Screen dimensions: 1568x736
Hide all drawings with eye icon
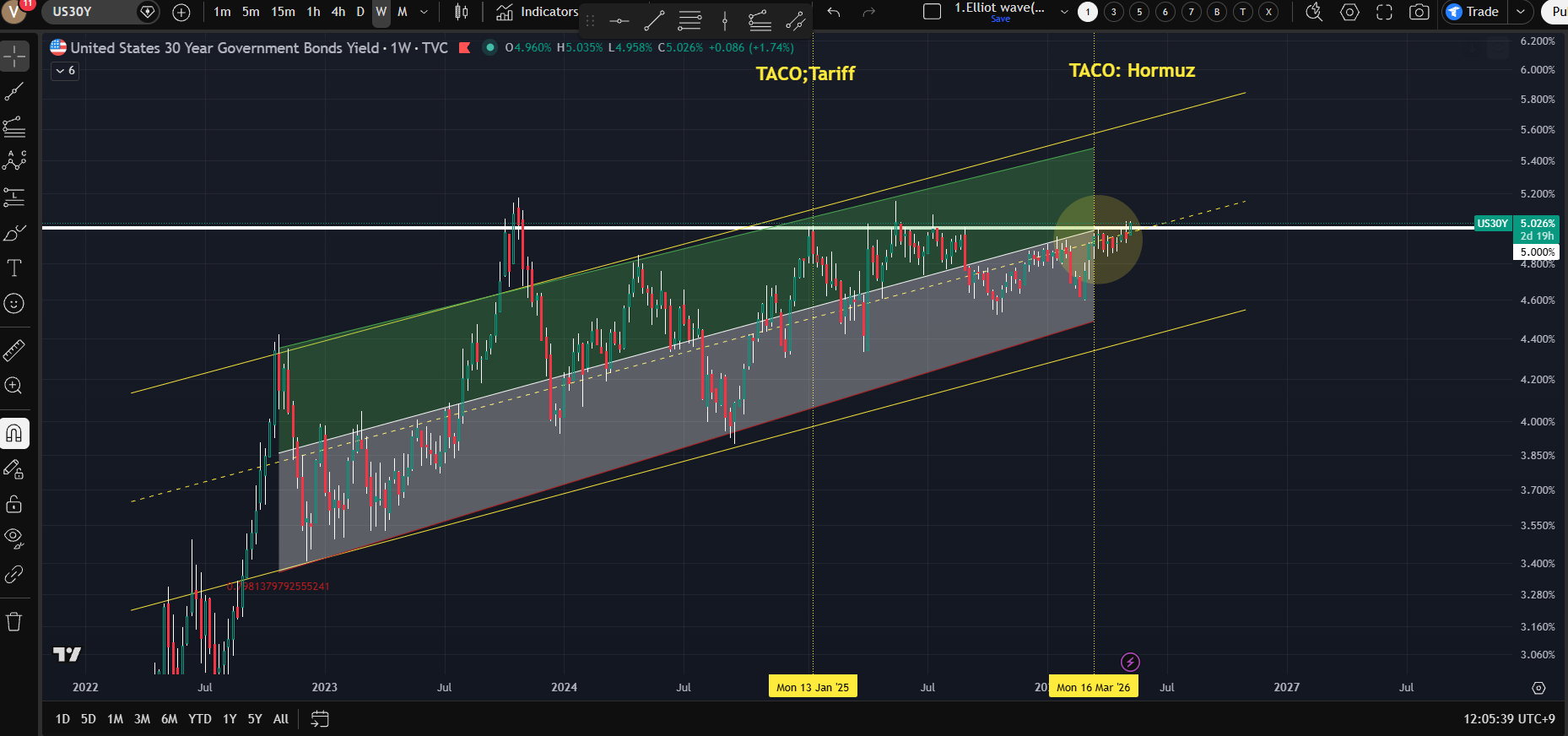[x=14, y=538]
